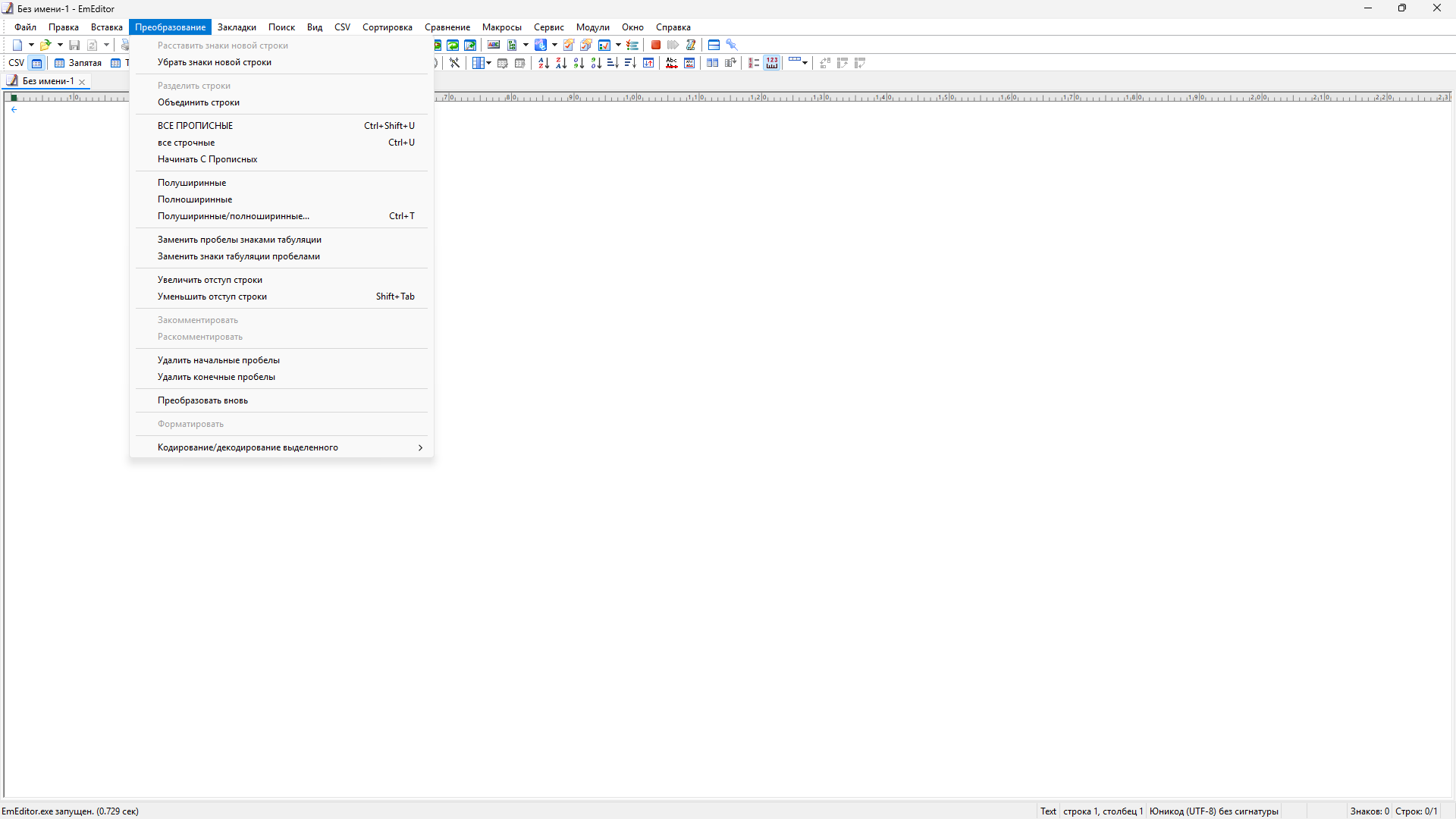1456x819 pixels.
Task: Open all configurations properties icon
Action: coord(586,45)
